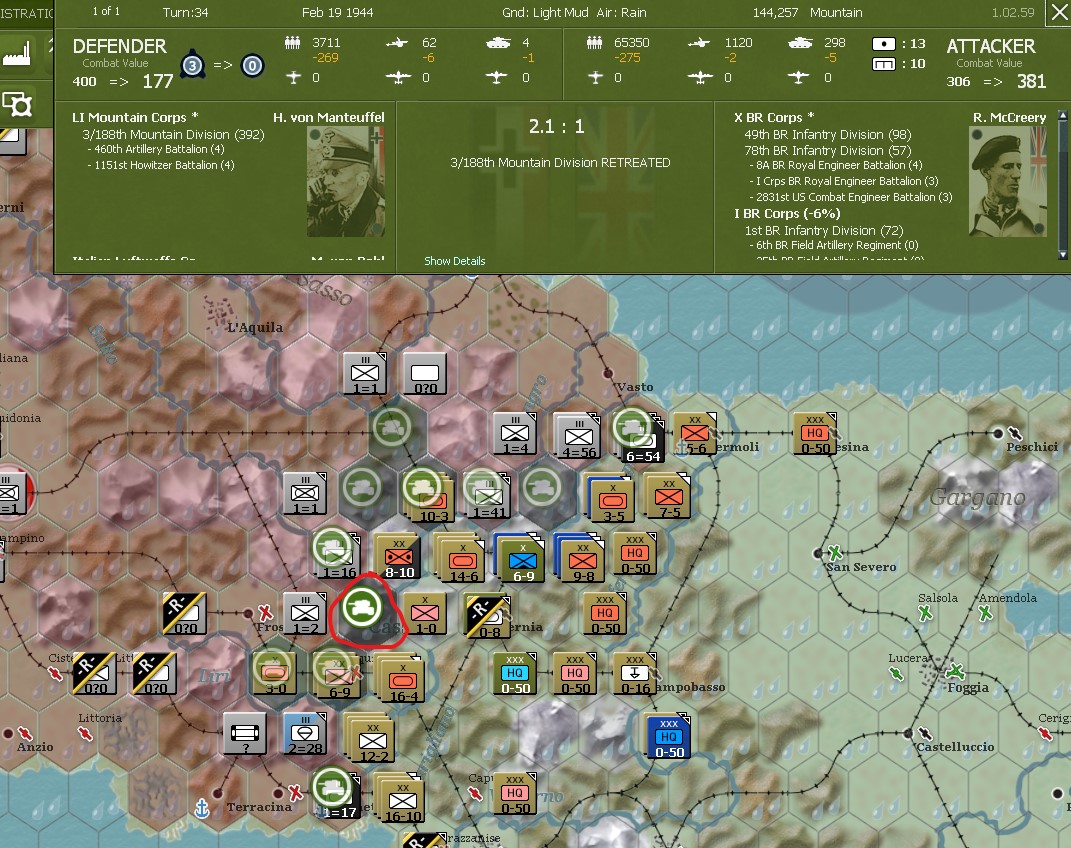
Task: Select the 1=41 German counter
Action: [x=489, y=497]
